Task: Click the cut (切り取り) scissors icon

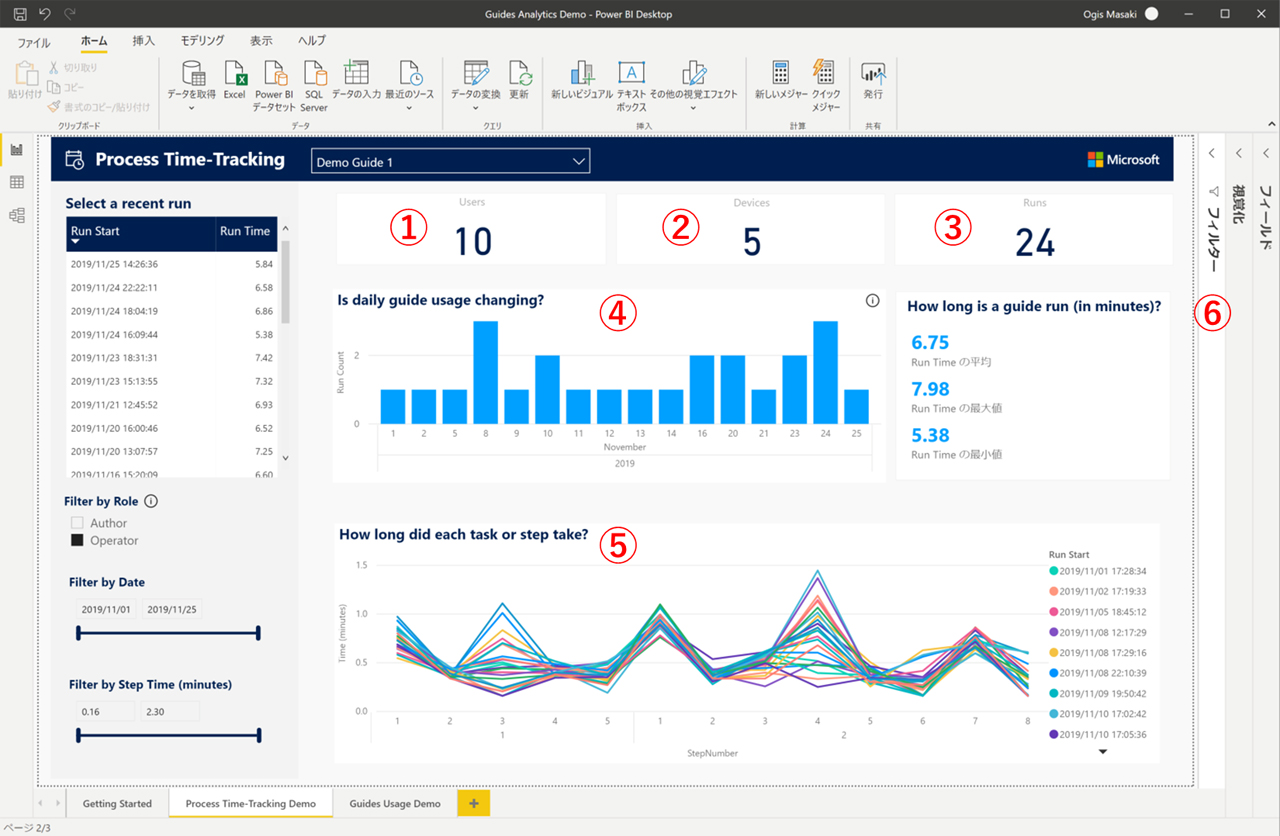Action: point(54,68)
